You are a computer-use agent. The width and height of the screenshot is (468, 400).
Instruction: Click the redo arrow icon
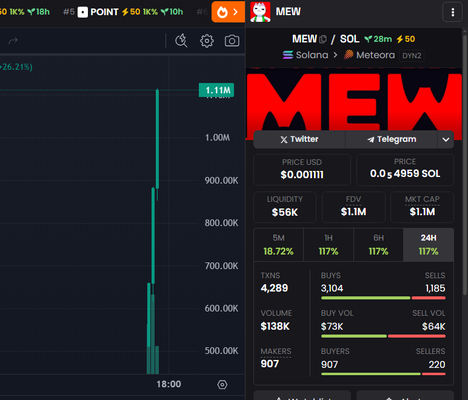tap(13, 41)
